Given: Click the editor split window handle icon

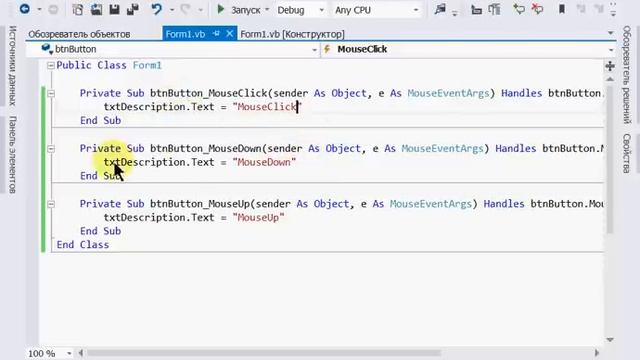Looking at the screenshot, I should pyautogui.click(x=610, y=66).
